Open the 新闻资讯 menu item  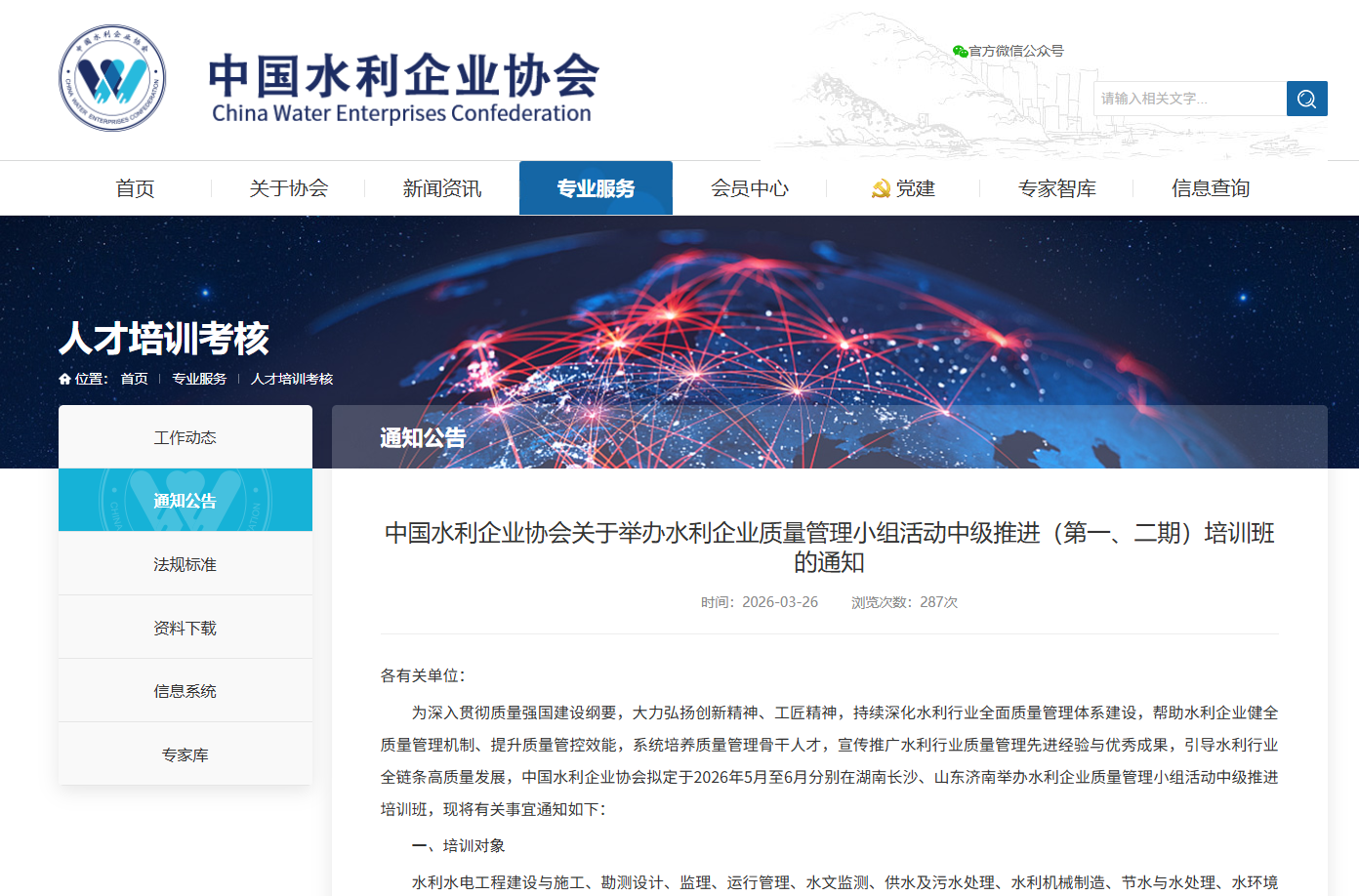pyautogui.click(x=442, y=188)
